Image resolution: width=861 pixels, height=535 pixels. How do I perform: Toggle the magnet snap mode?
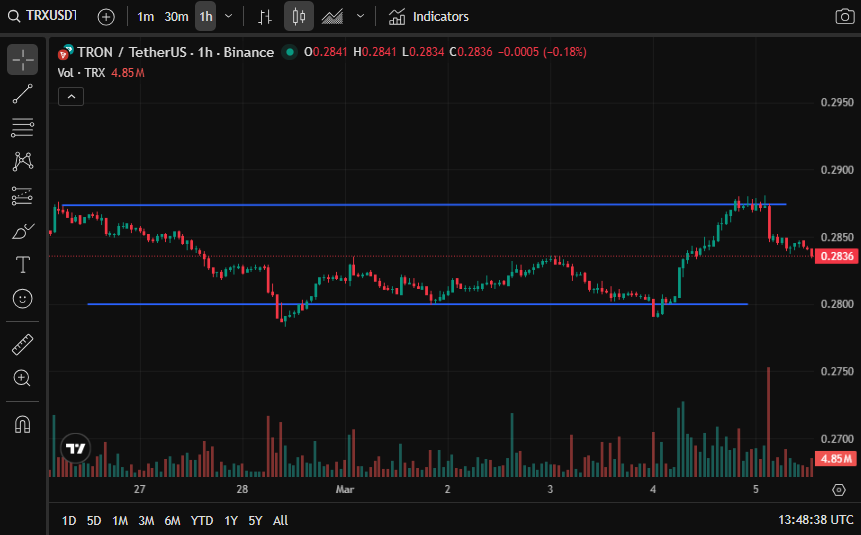click(x=23, y=425)
